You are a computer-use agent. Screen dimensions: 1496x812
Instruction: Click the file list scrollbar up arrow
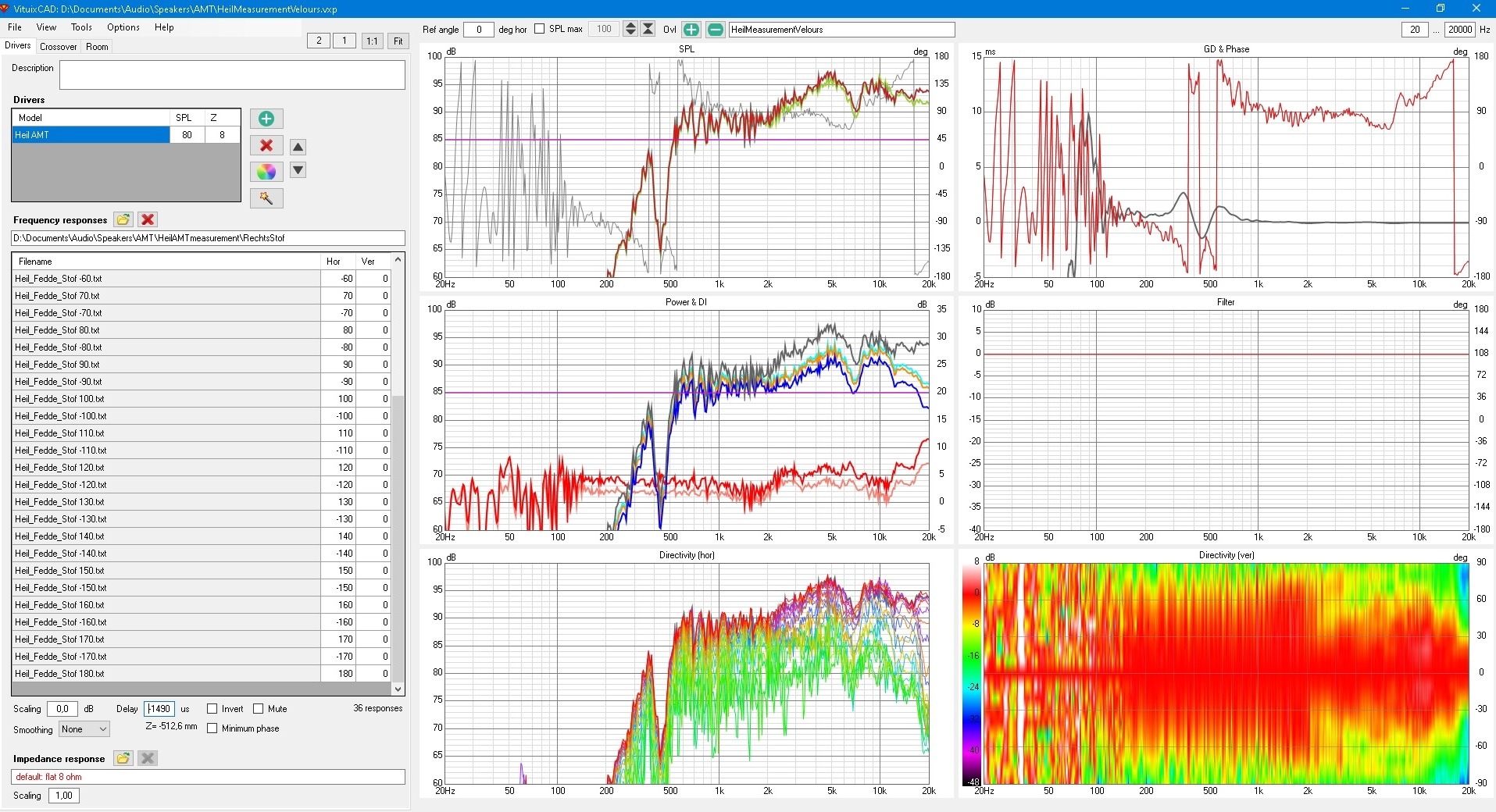[398, 259]
